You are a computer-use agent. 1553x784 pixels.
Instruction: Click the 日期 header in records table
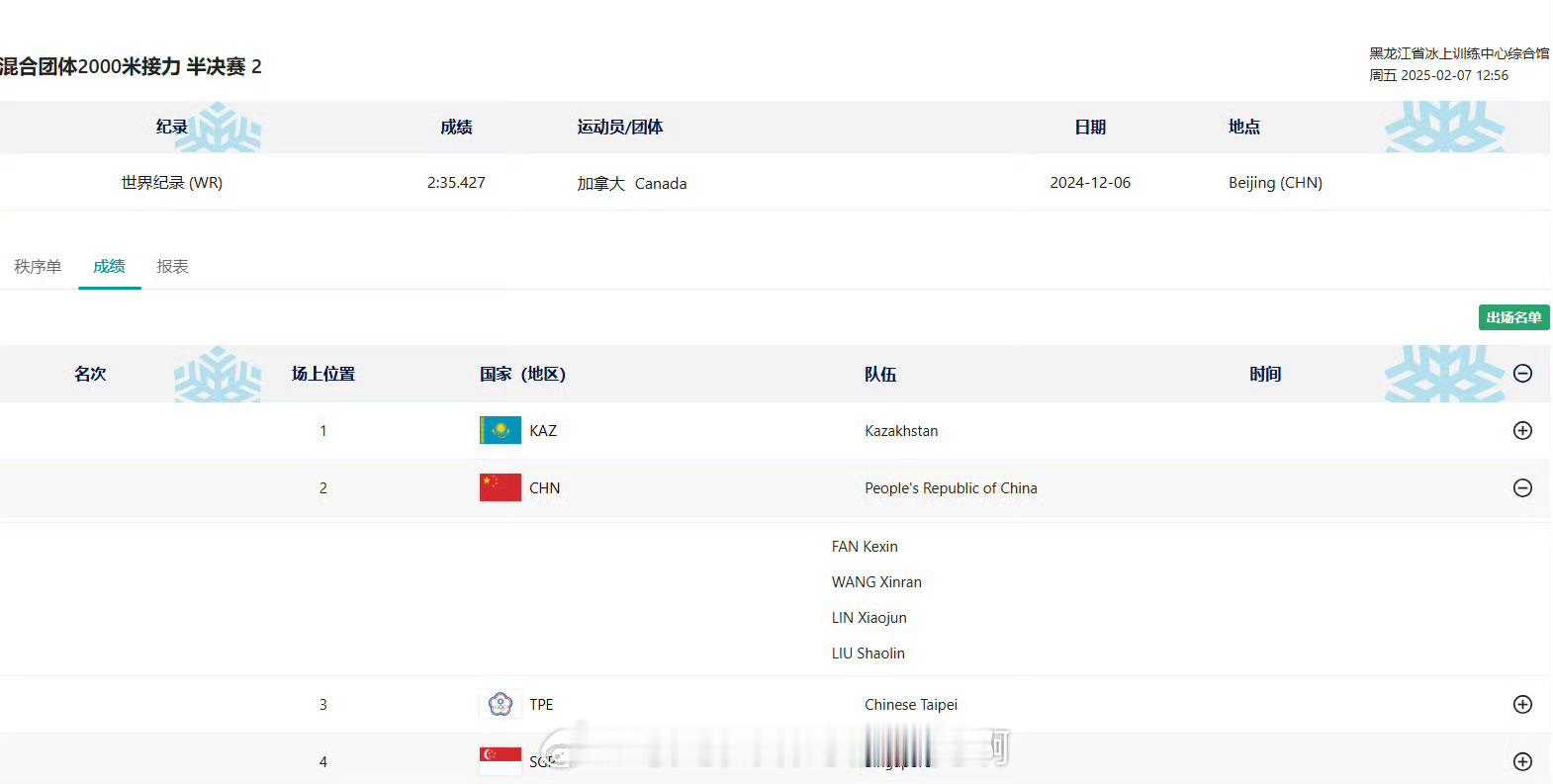point(1090,127)
